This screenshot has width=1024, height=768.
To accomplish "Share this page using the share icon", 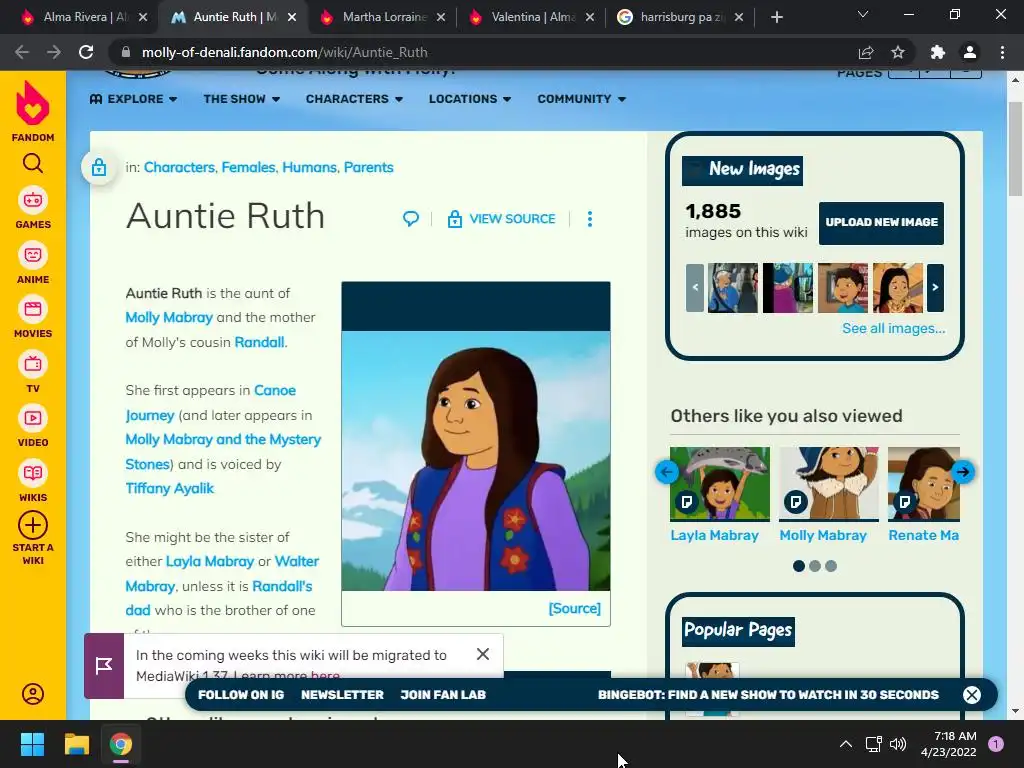I will click(866, 52).
